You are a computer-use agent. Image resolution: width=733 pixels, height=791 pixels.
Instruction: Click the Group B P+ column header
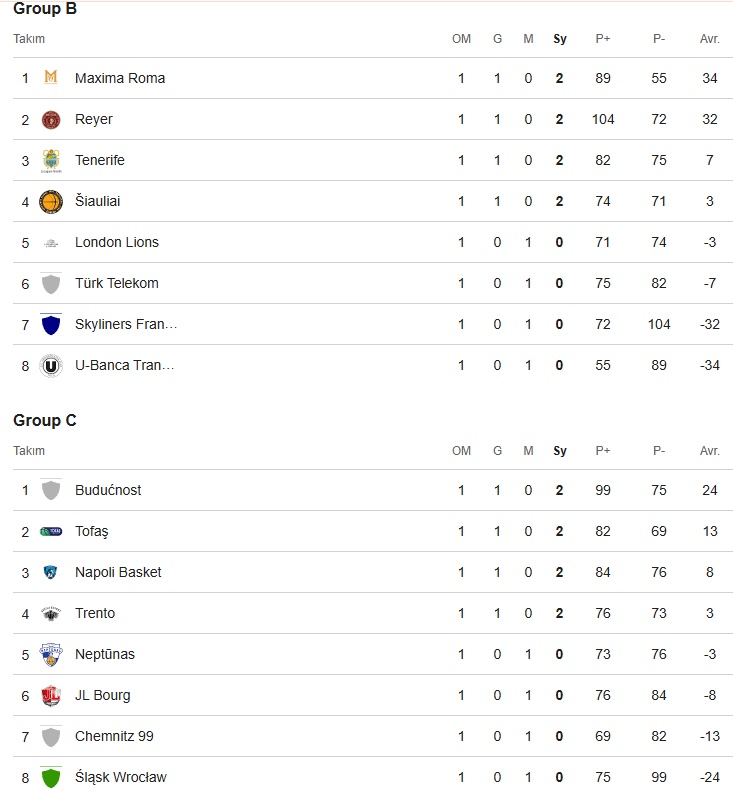point(603,39)
